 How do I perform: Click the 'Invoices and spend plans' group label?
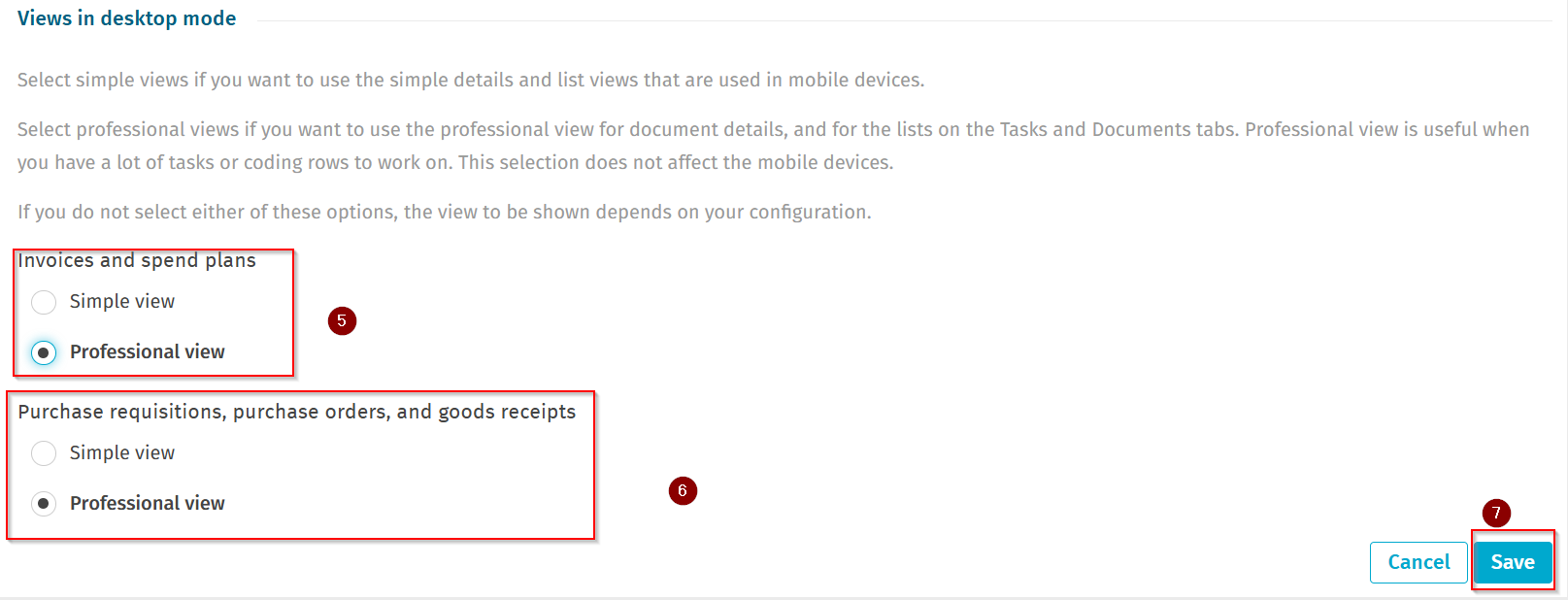(x=137, y=260)
